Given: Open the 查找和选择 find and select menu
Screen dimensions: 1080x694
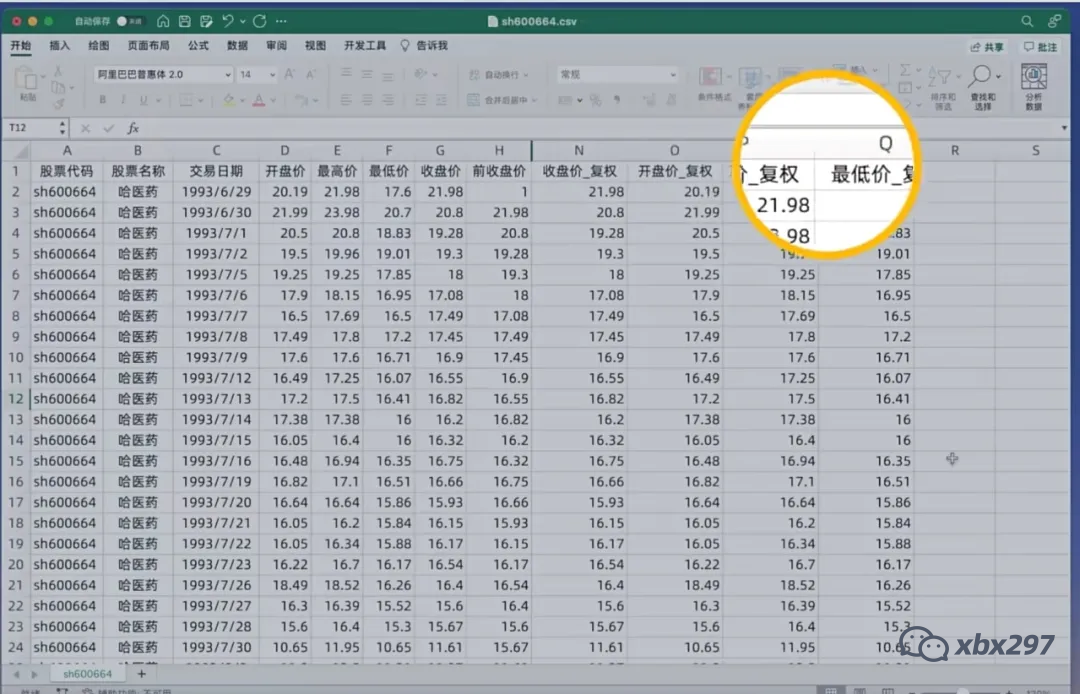Looking at the screenshot, I should pos(983,86).
